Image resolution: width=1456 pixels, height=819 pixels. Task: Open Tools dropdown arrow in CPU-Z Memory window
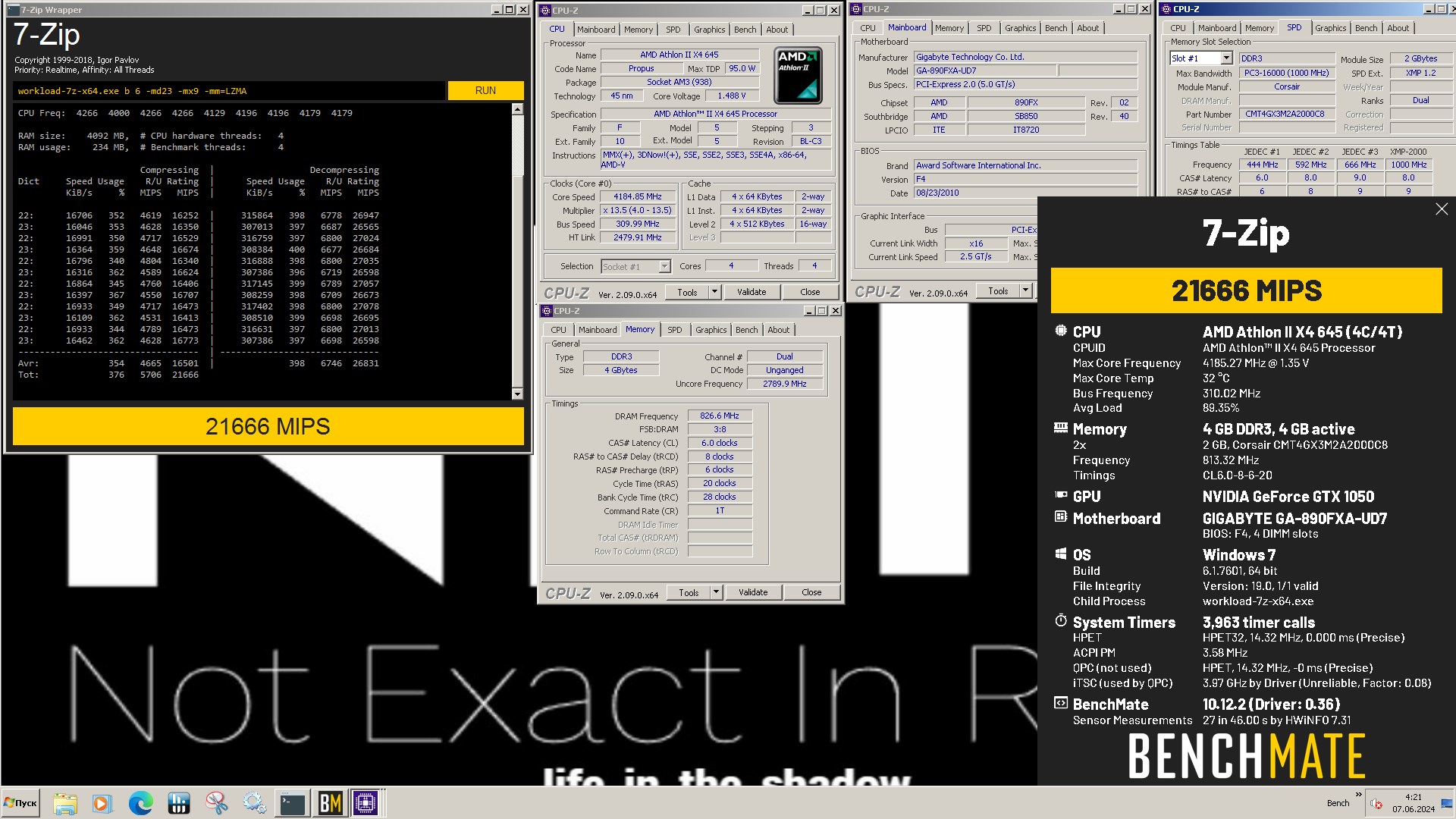(715, 592)
